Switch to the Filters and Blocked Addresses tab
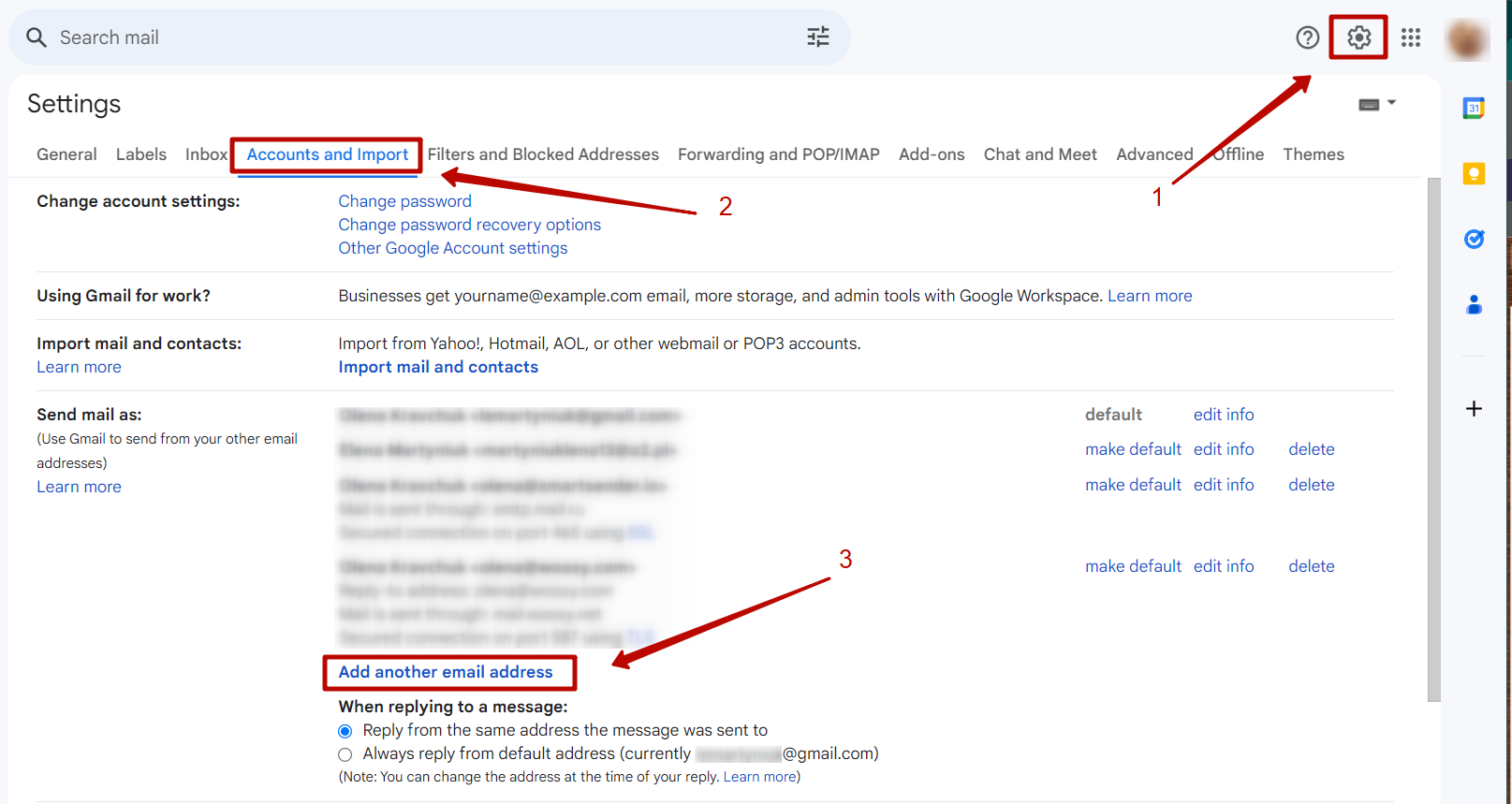 543,154
